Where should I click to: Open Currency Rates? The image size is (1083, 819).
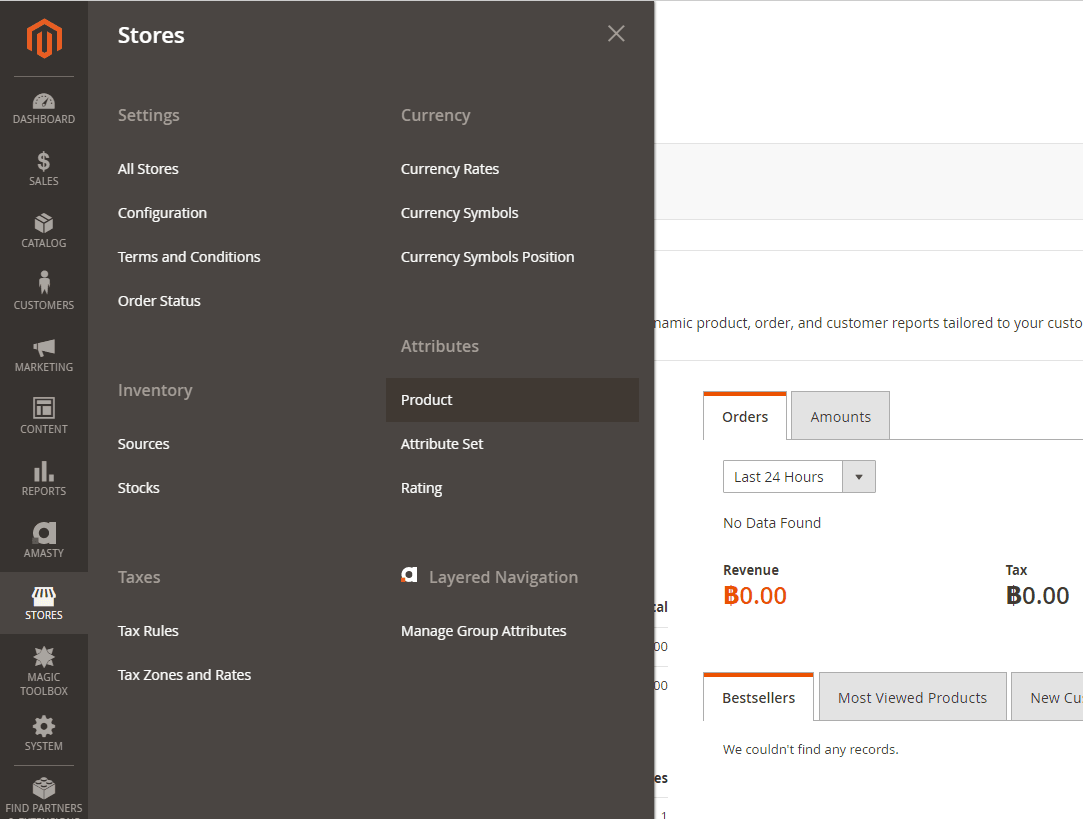coord(450,169)
